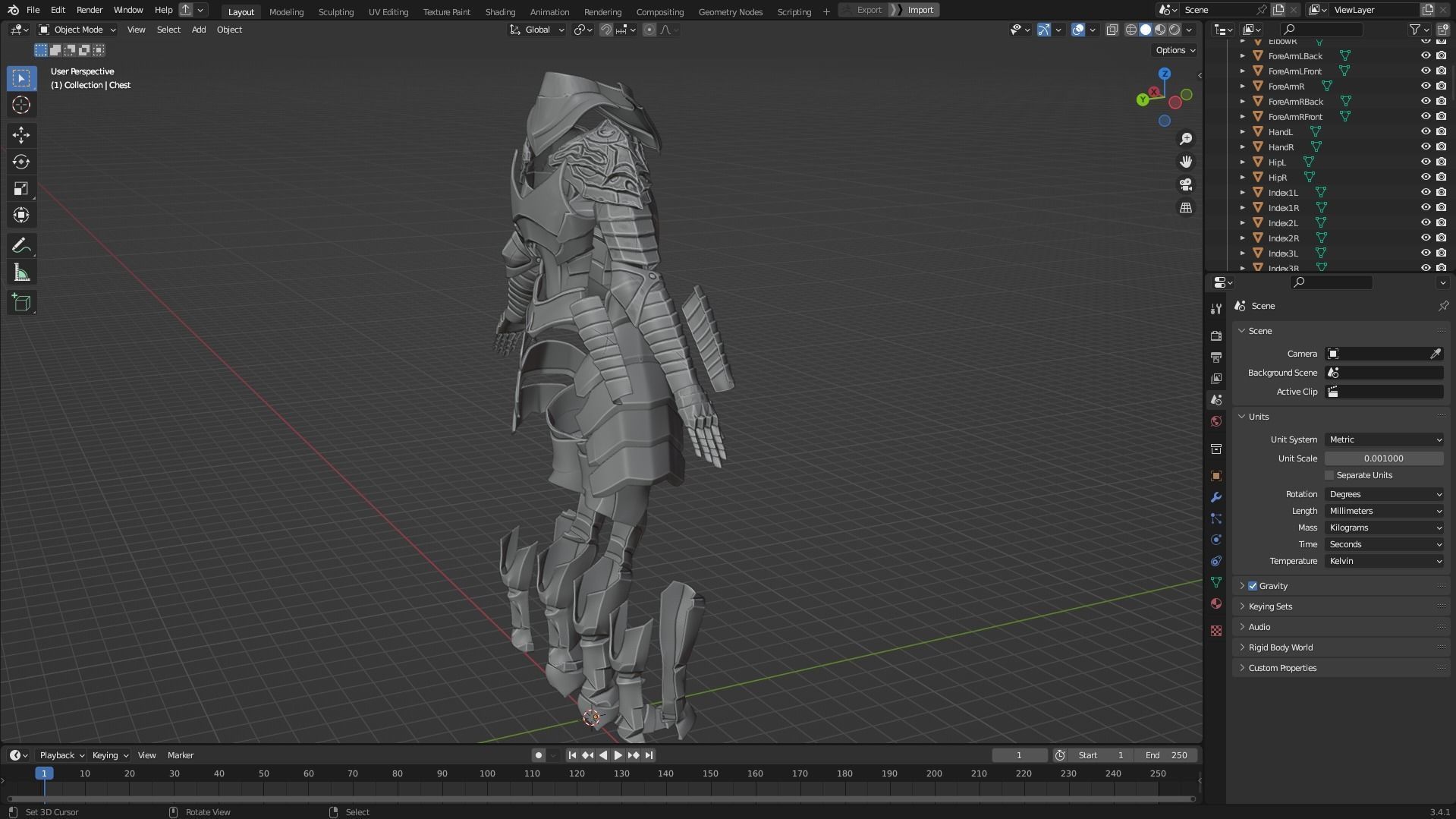Viewport: 1456px width, 819px height.
Task: Enable Separate Units checkbox
Action: (x=1329, y=475)
